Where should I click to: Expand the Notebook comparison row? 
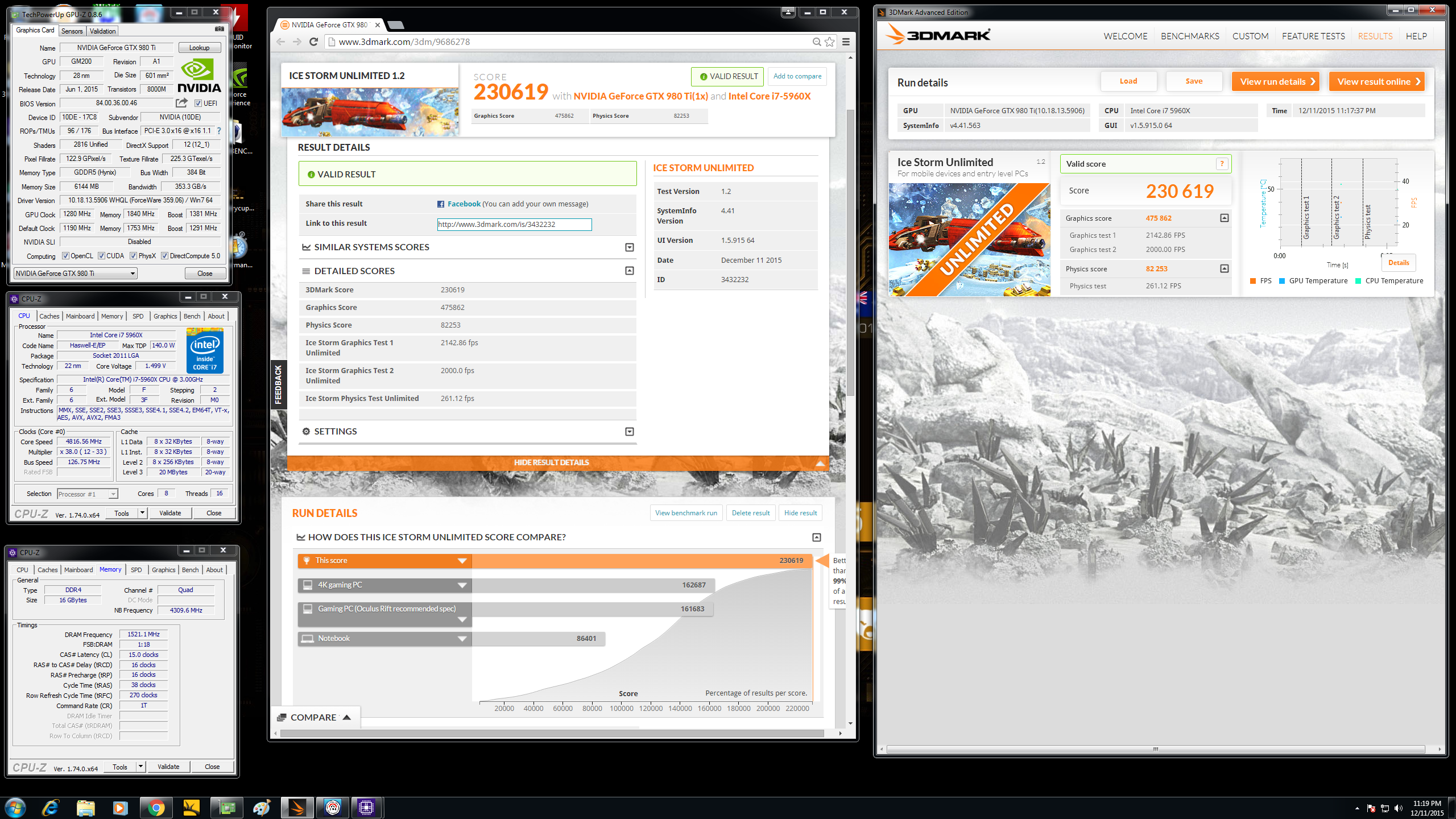(462, 639)
